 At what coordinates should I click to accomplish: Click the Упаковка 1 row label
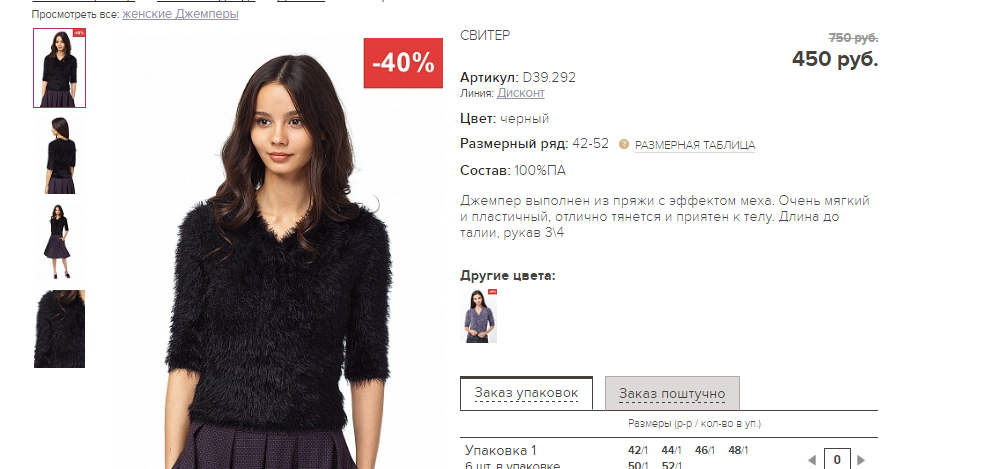500,451
